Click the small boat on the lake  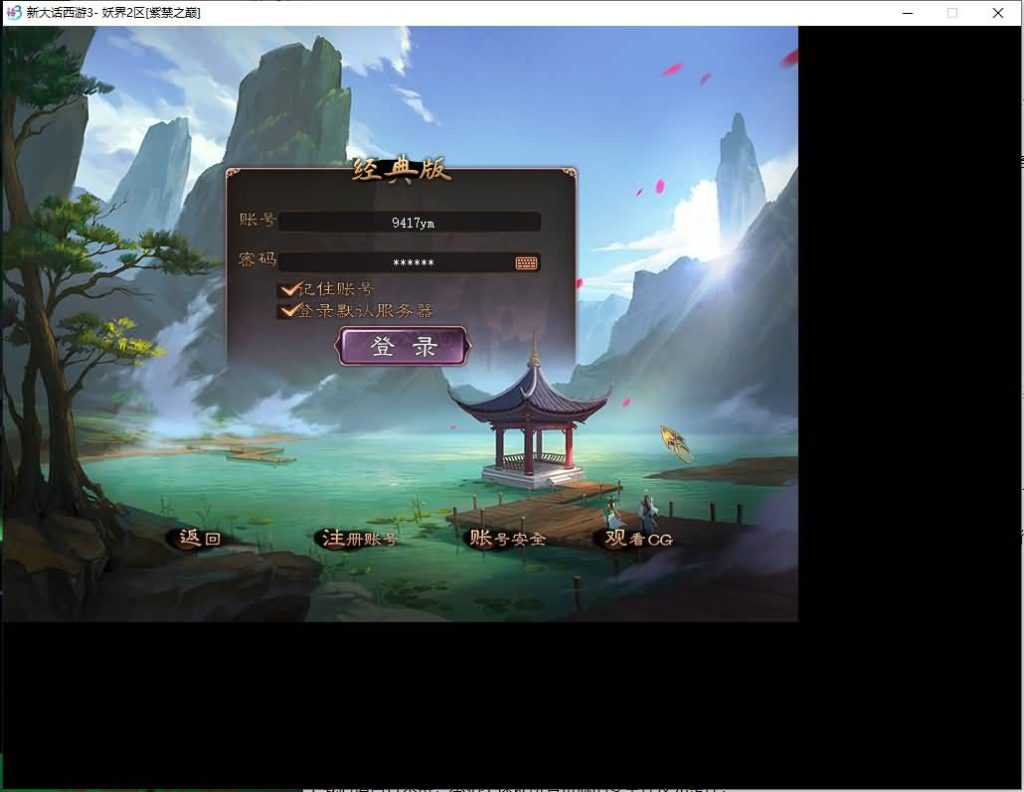coord(258,454)
